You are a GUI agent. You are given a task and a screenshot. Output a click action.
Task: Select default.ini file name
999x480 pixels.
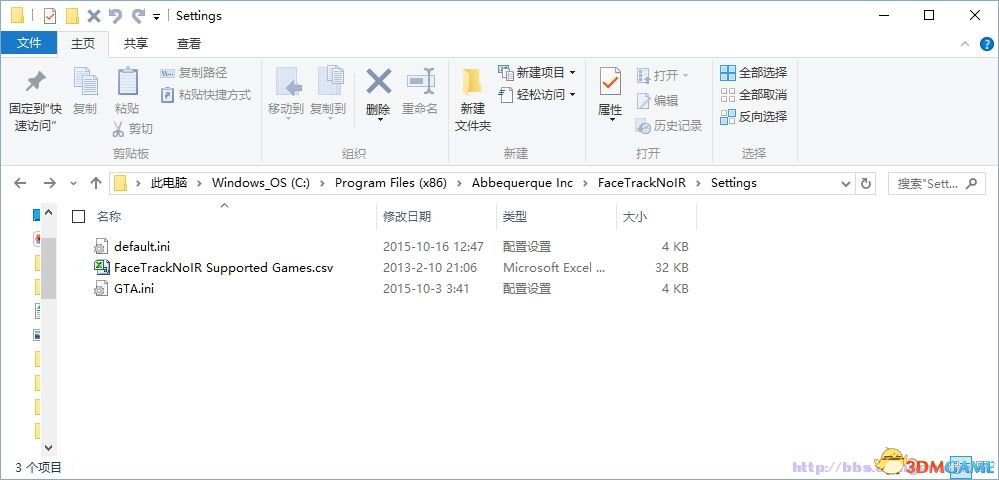142,247
